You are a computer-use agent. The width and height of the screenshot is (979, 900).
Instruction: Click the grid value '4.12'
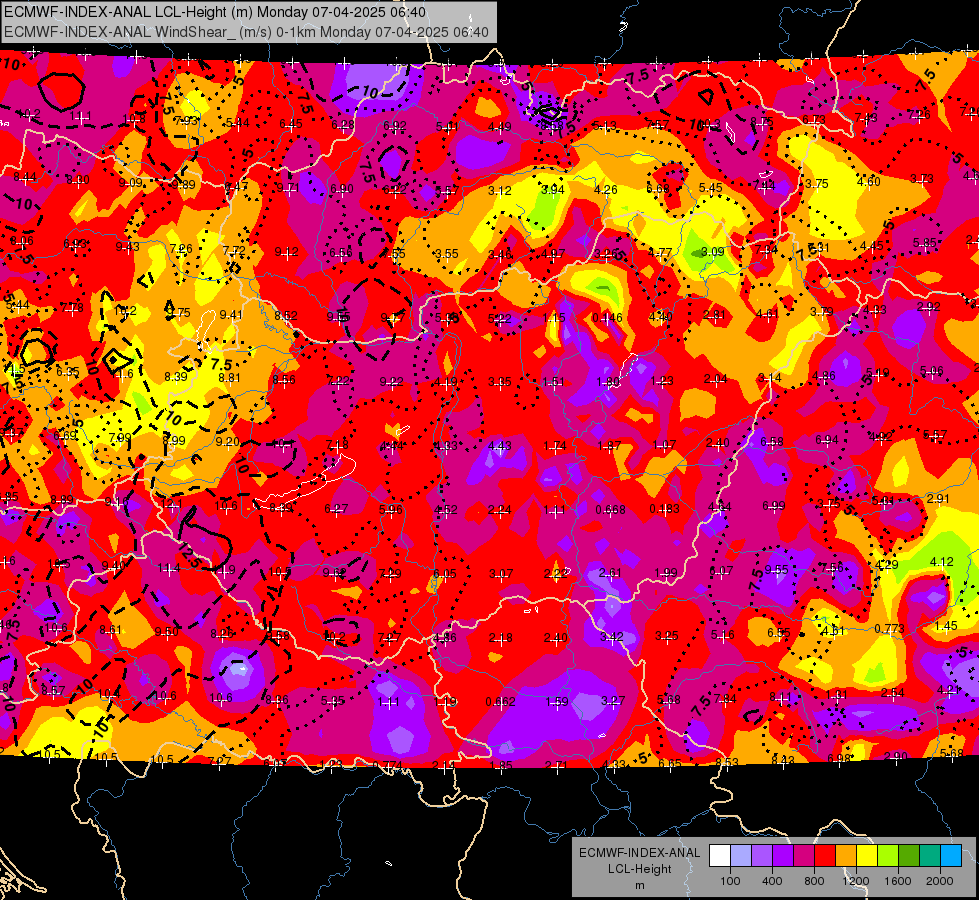click(942, 561)
